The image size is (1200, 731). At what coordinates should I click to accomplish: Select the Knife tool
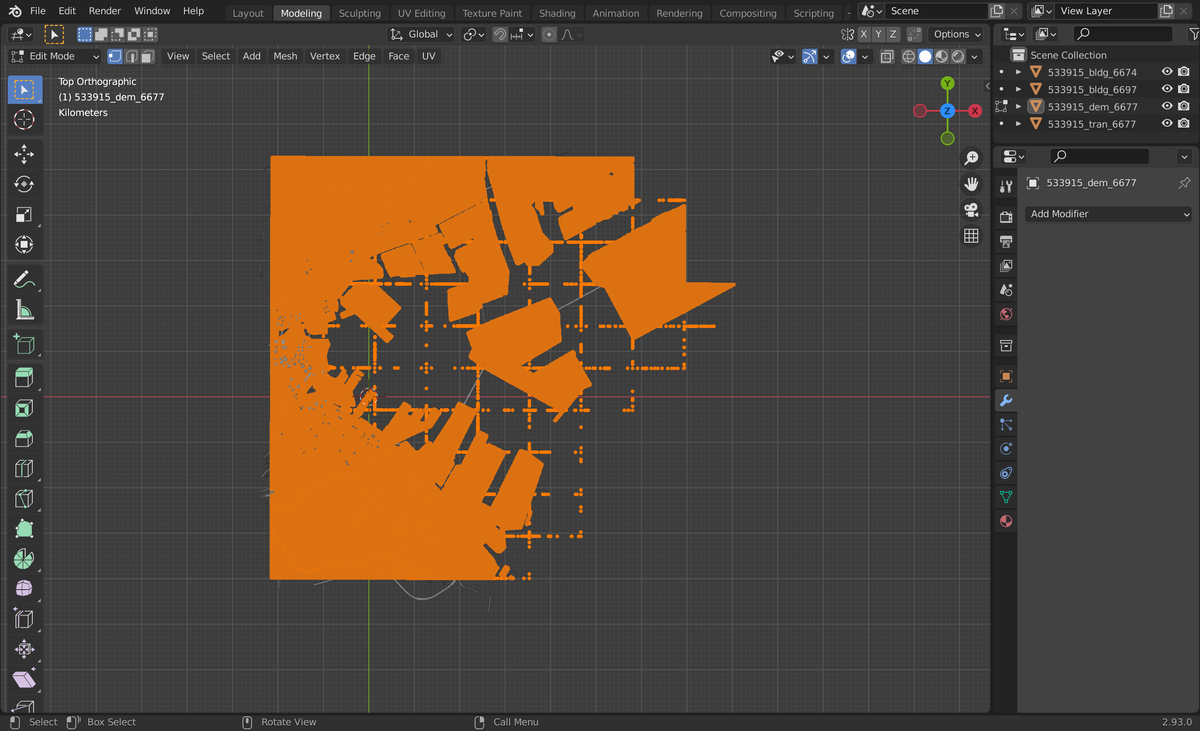(24, 498)
